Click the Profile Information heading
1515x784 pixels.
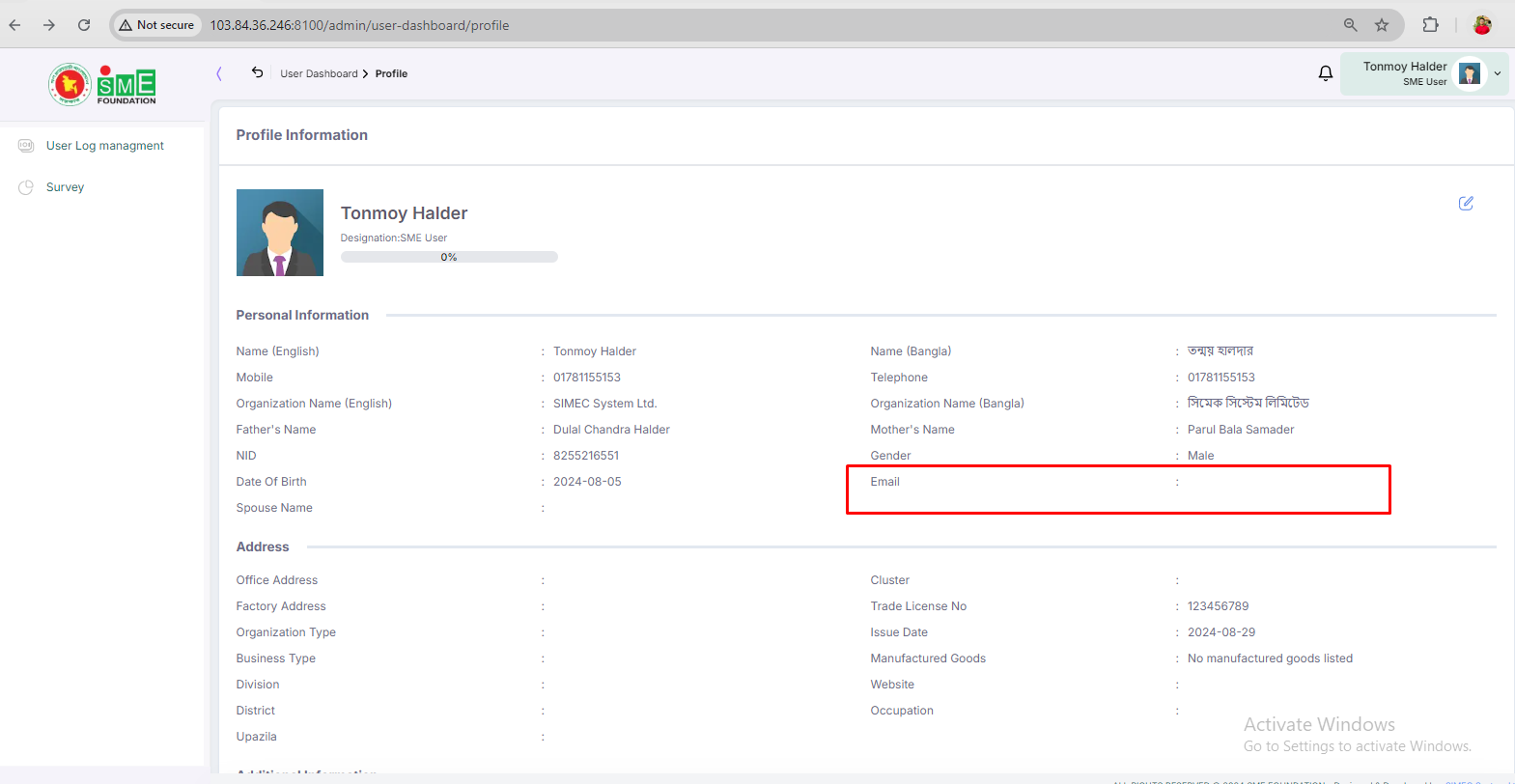click(301, 135)
